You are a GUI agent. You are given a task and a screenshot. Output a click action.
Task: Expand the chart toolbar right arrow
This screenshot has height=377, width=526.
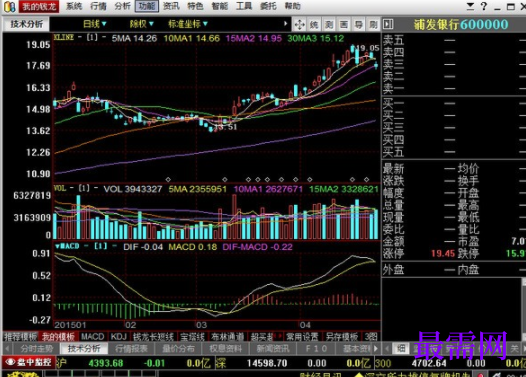click(285, 24)
